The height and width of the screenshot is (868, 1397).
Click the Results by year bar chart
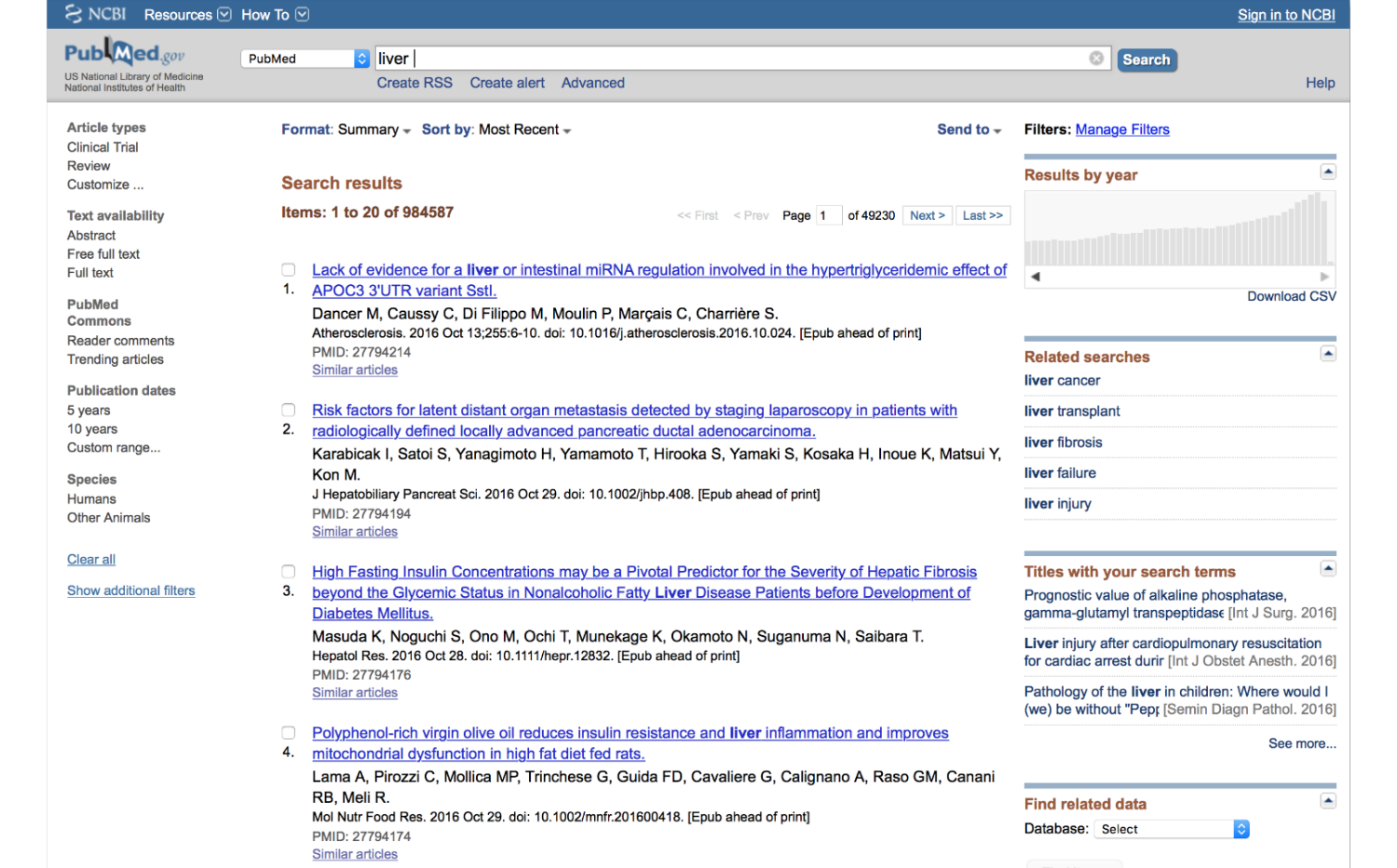tap(1179, 229)
